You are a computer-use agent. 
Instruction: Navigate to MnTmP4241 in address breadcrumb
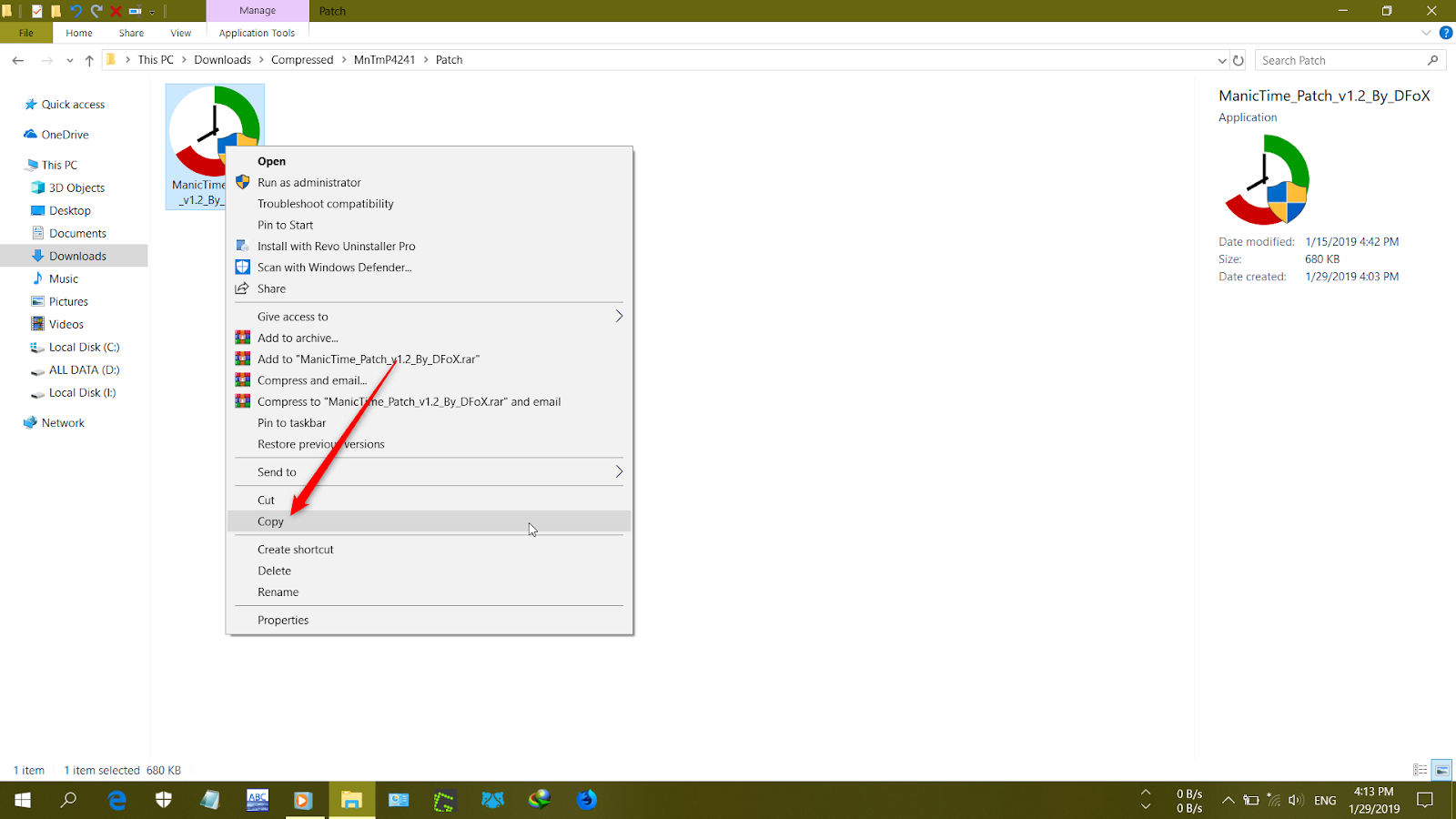tap(384, 60)
